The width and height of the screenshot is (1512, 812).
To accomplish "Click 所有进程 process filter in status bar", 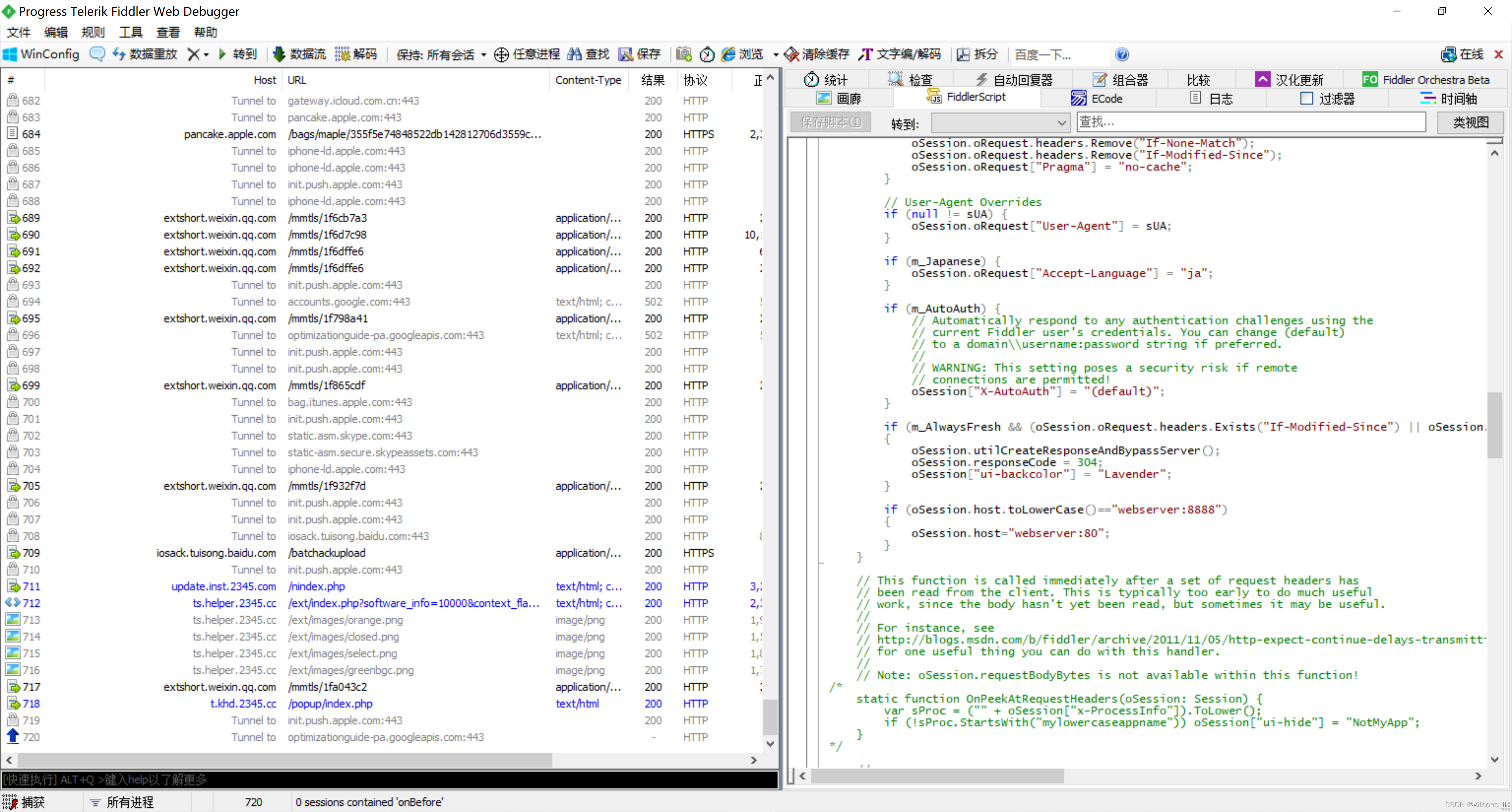I will click(x=122, y=802).
